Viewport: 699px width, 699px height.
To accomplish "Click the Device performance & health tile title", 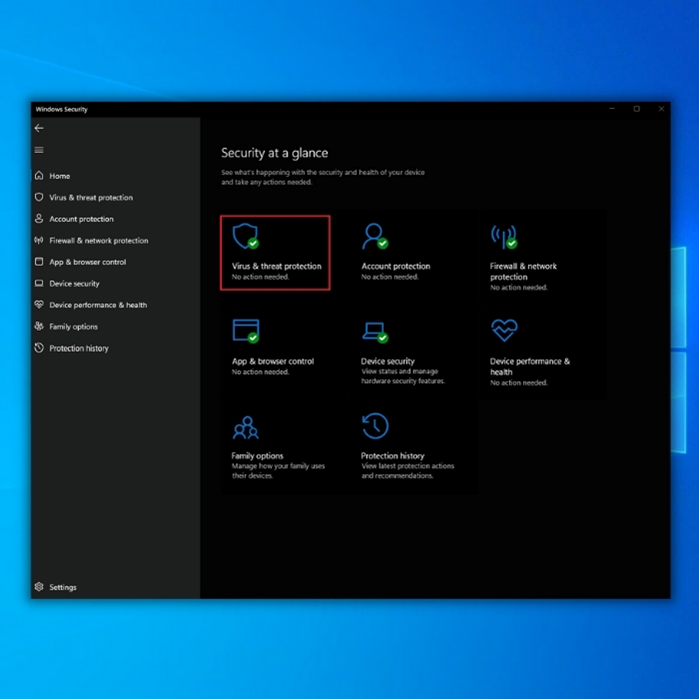I will [530, 366].
